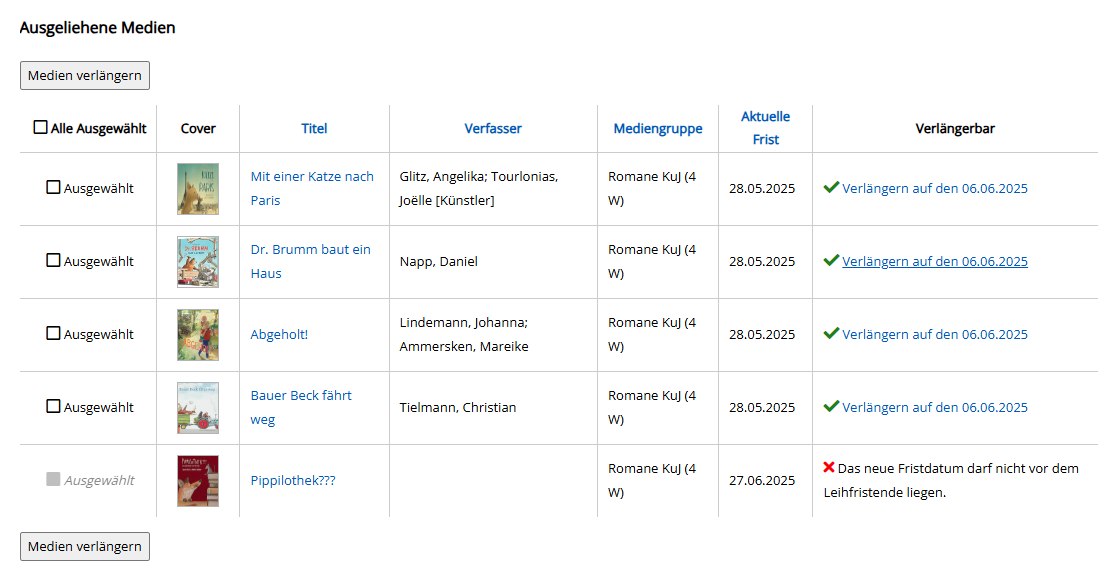Open cover thumbnail of Mit einer Katze nach Paris
1110x569 pixels.
(x=198, y=189)
